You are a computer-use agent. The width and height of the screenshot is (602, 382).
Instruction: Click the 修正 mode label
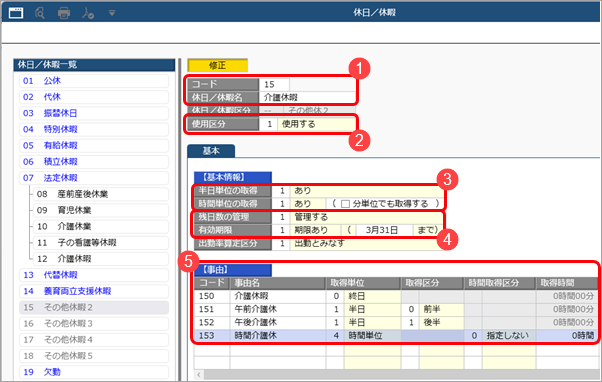217,65
